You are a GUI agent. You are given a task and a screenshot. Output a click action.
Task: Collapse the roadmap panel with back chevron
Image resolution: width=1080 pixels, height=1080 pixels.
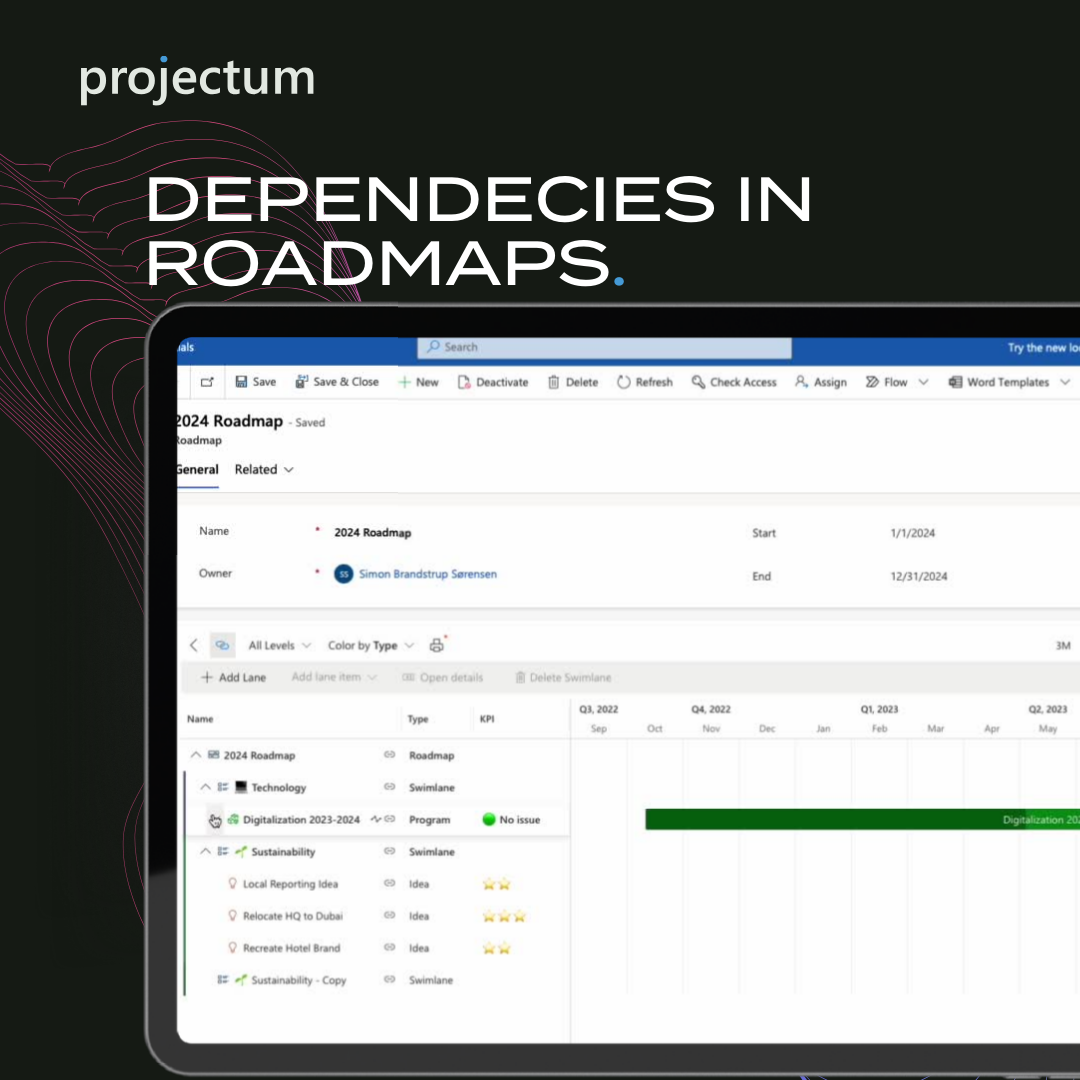pos(194,645)
